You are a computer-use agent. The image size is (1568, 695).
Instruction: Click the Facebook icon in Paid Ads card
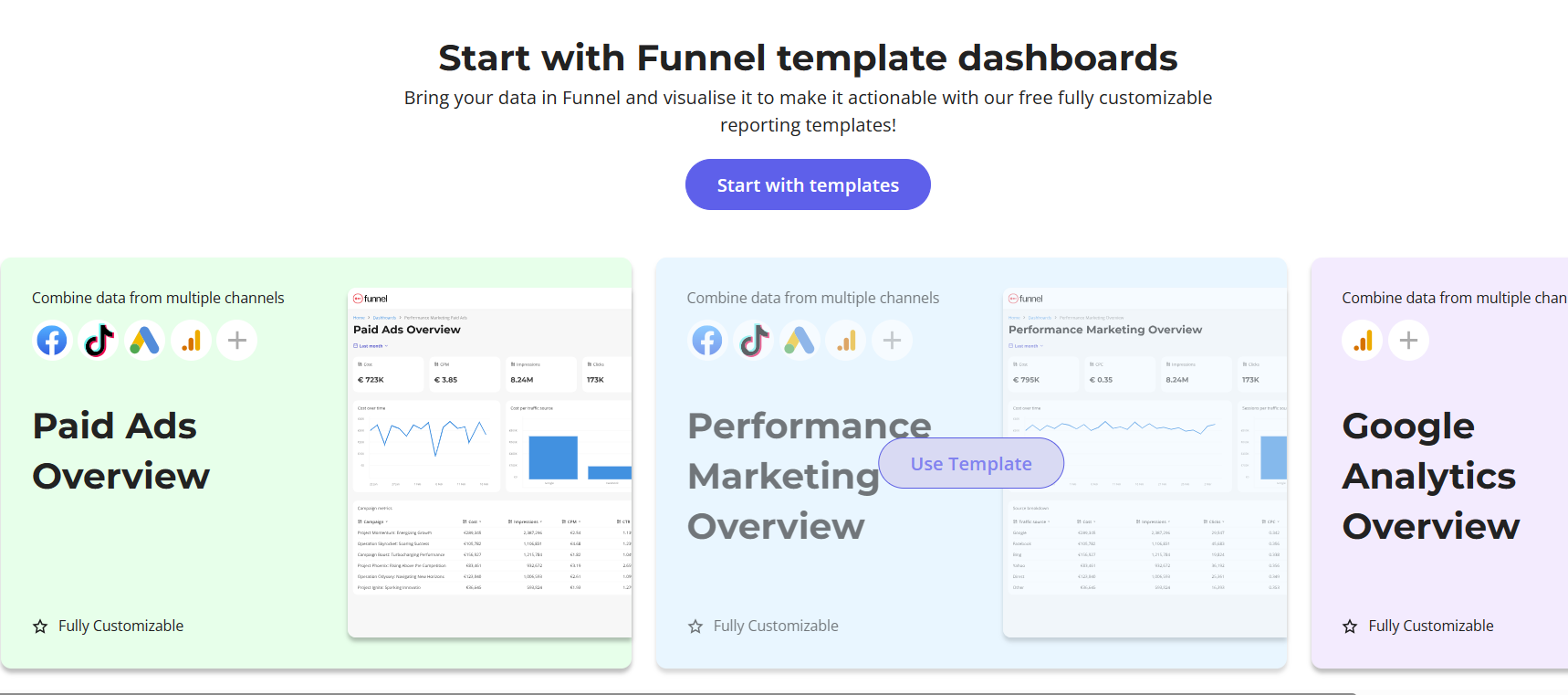[x=52, y=341]
